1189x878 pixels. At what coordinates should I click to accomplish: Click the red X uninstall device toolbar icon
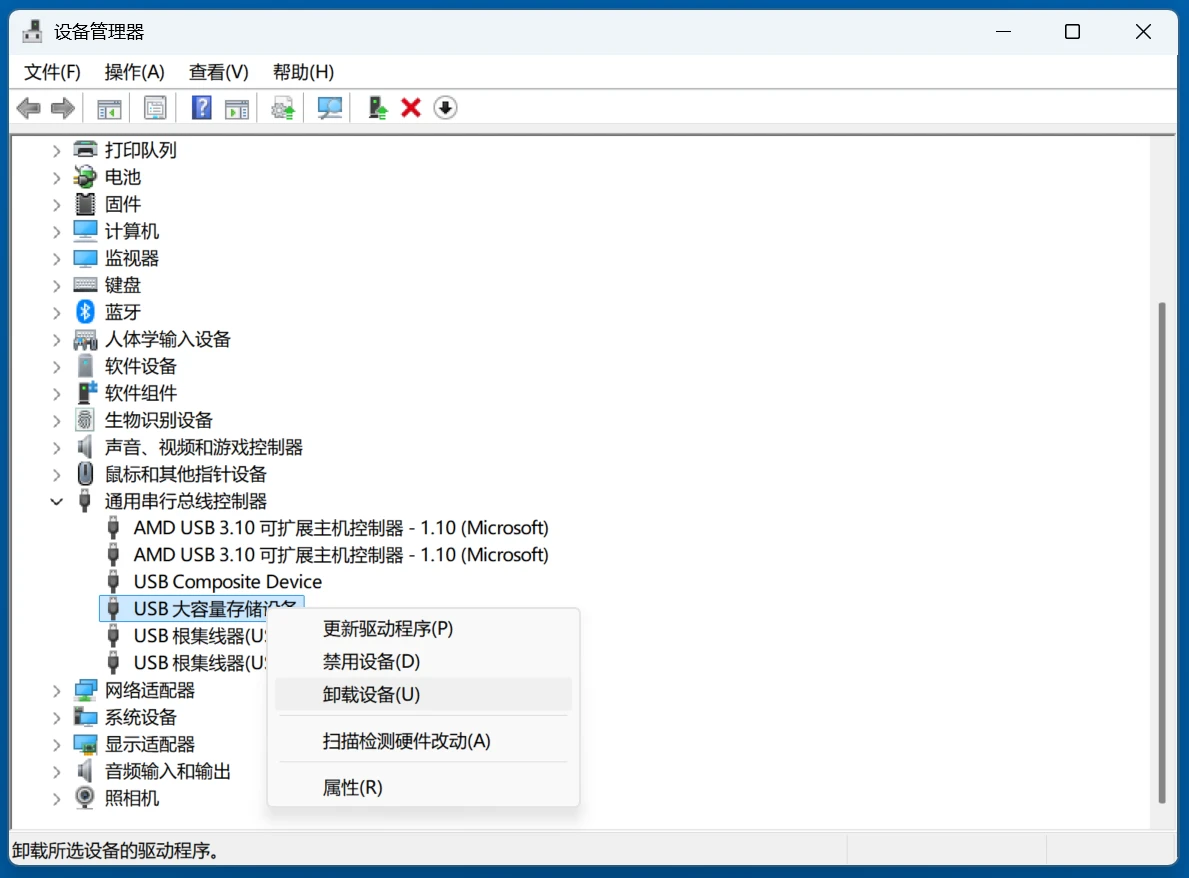click(x=410, y=108)
